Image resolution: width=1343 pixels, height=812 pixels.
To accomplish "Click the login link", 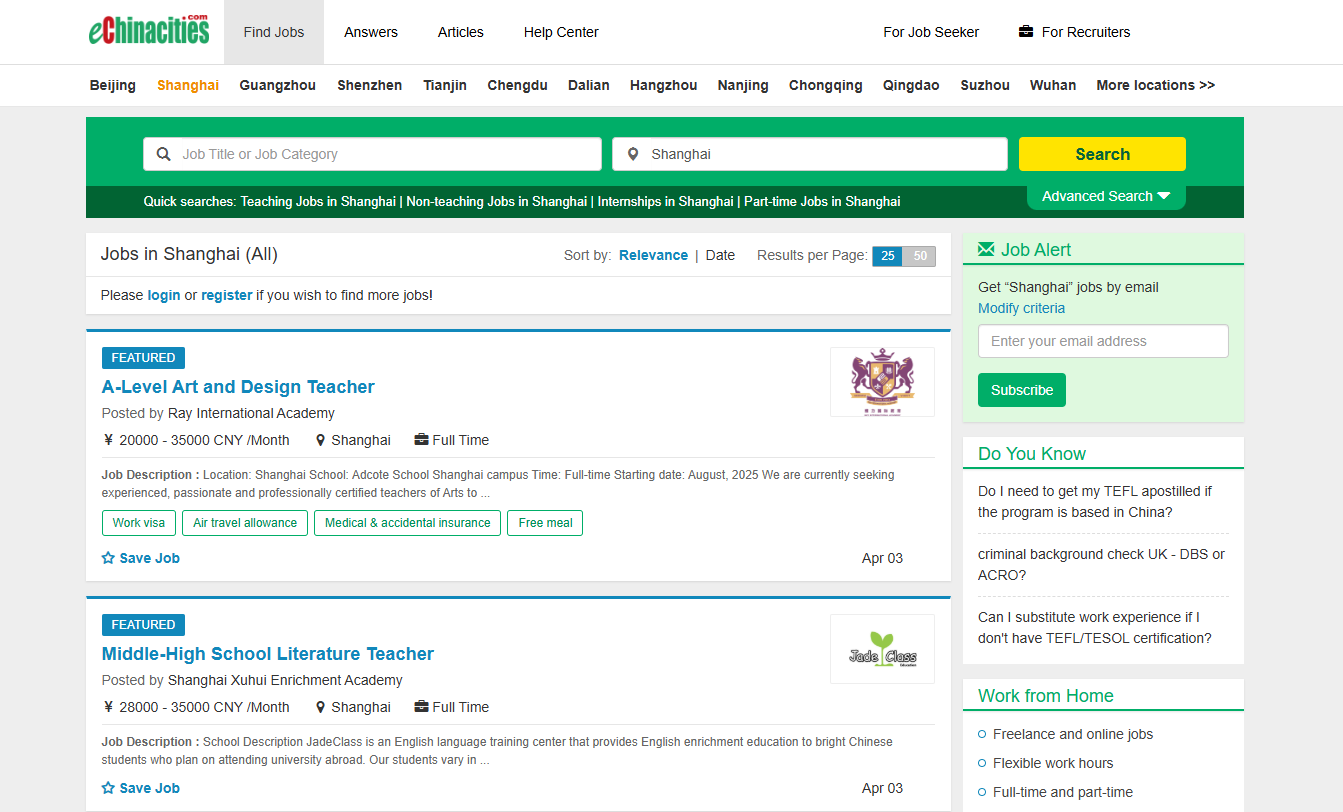I will [x=164, y=295].
